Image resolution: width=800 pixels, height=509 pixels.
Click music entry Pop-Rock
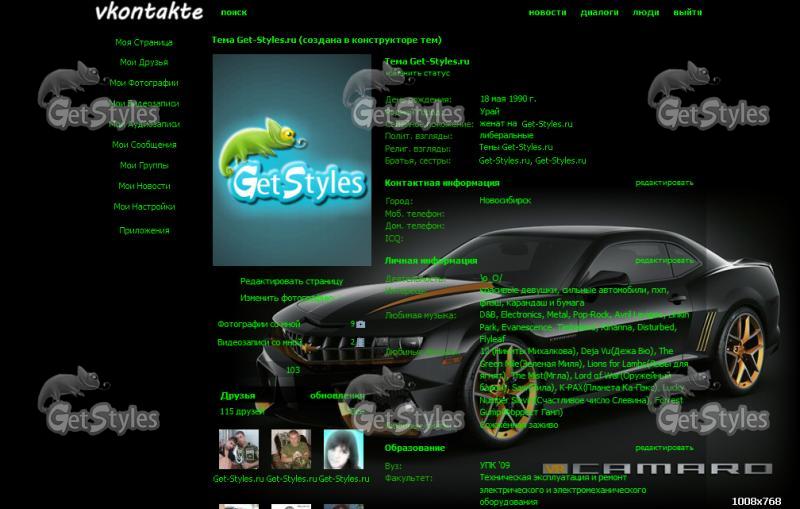(x=591, y=315)
